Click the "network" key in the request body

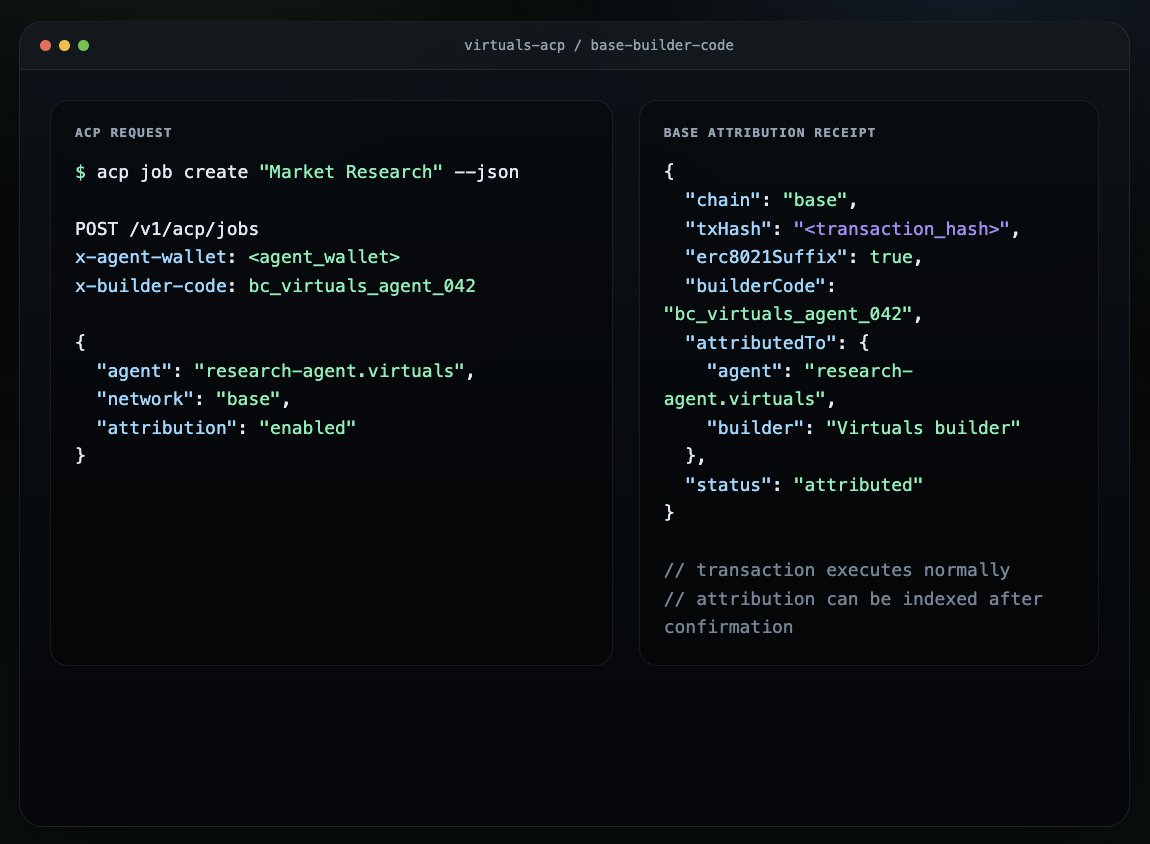(x=145, y=399)
